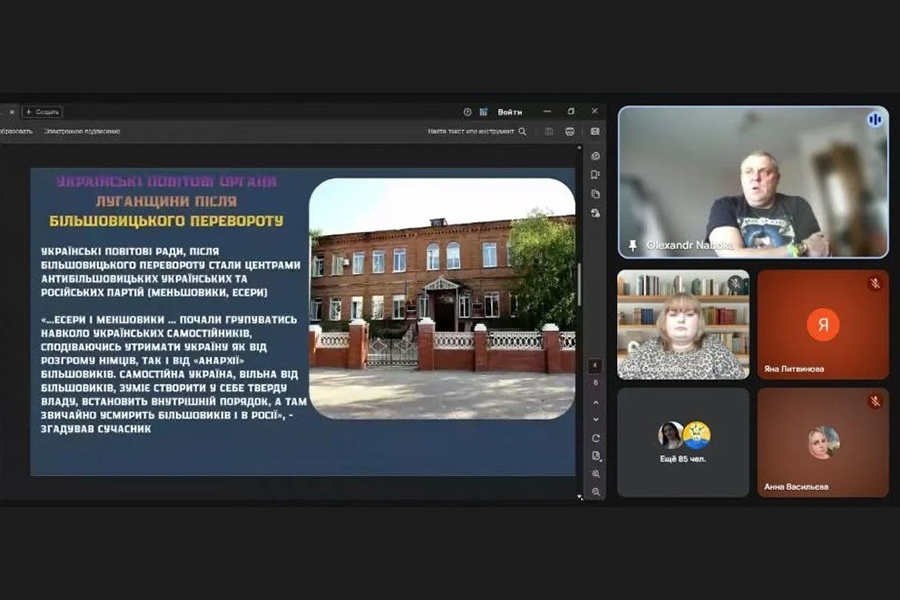The width and height of the screenshot is (900, 600).
Task: Open the help question mark icon
Action: coord(467,112)
